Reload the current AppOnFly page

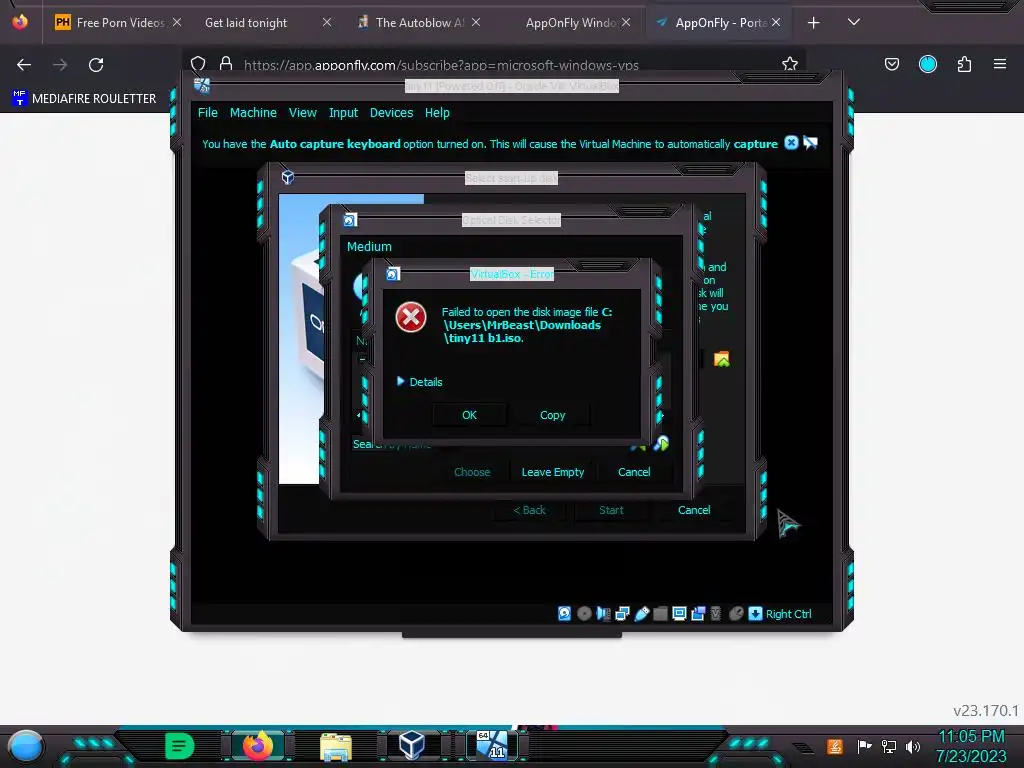pyautogui.click(x=96, y=65)
